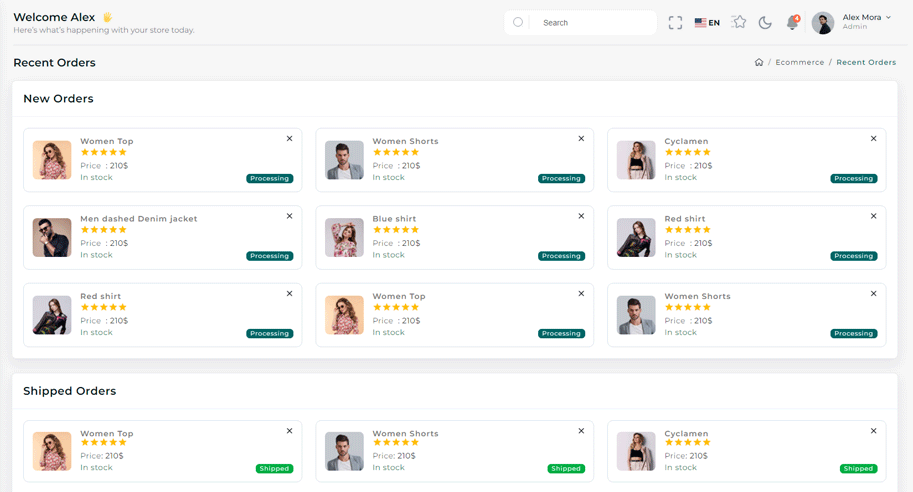
Task: Click Alex Mora's avatar picture
Action: pos(823,23)
